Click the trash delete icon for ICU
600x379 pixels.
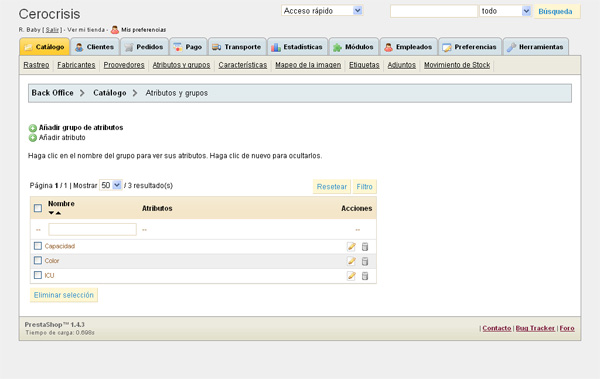[x=365, y=276]
